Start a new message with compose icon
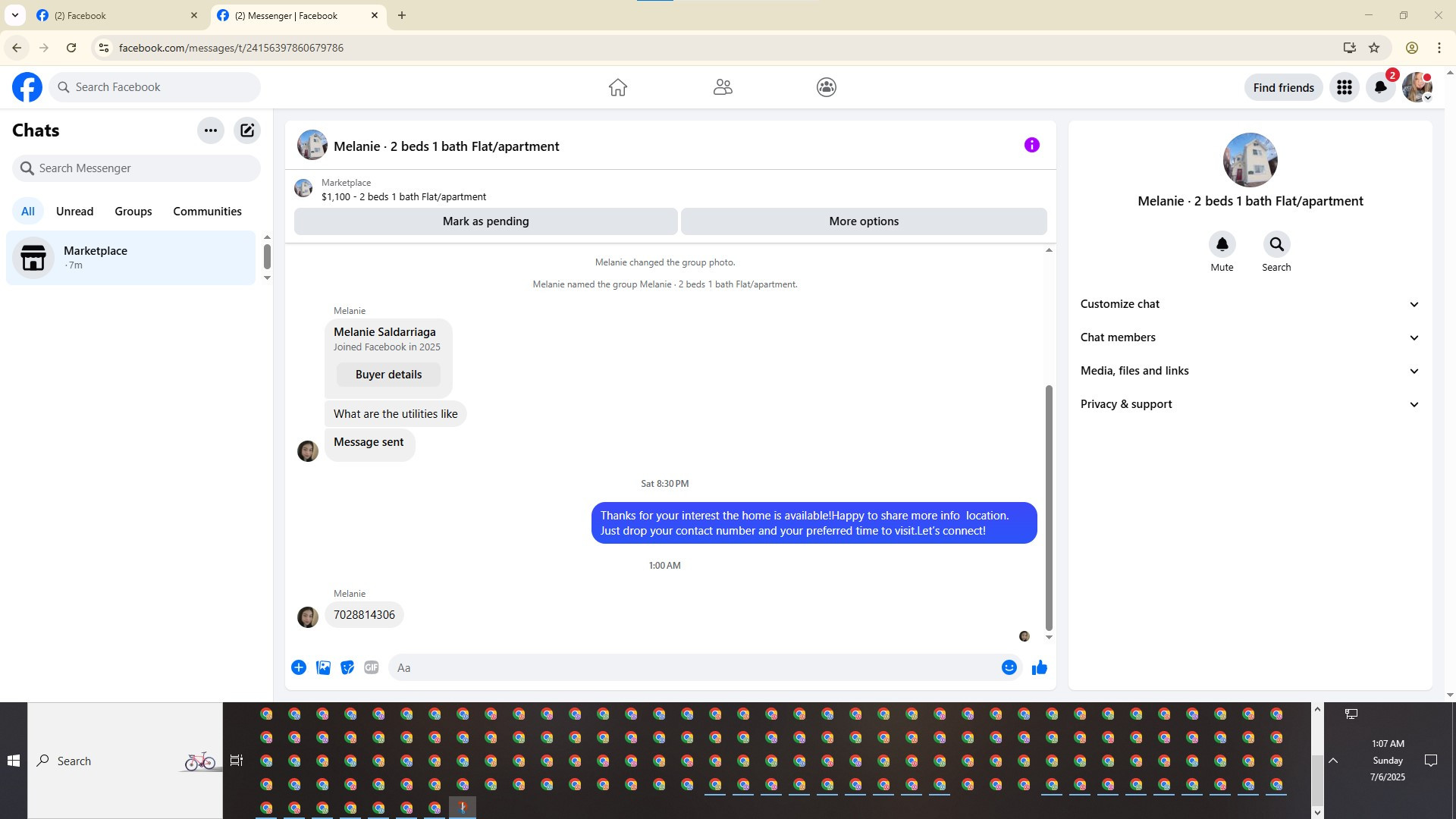 pyautogui.click(x=247, y=130)
